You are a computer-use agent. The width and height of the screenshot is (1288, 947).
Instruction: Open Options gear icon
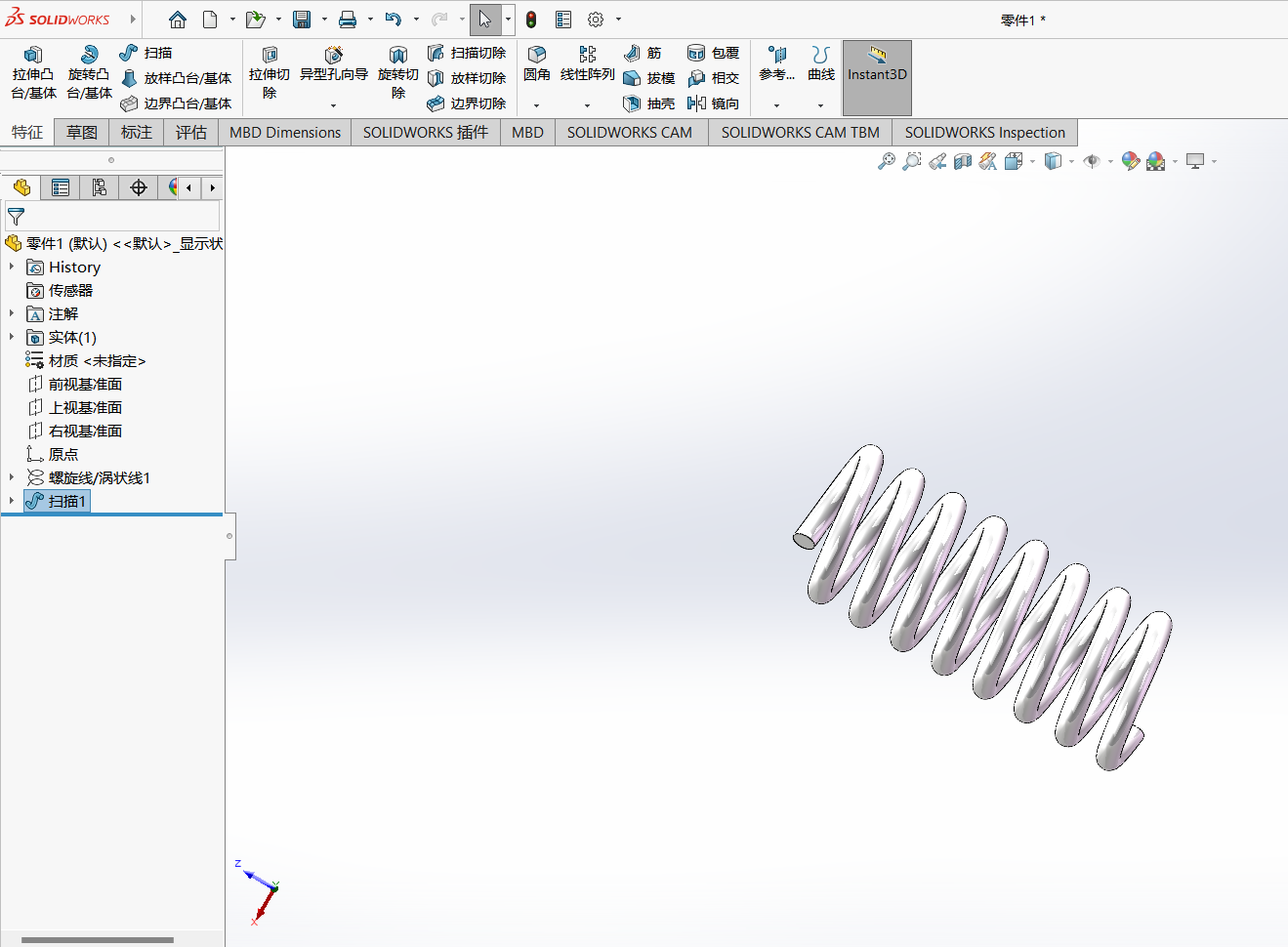(x=596, y=20)
